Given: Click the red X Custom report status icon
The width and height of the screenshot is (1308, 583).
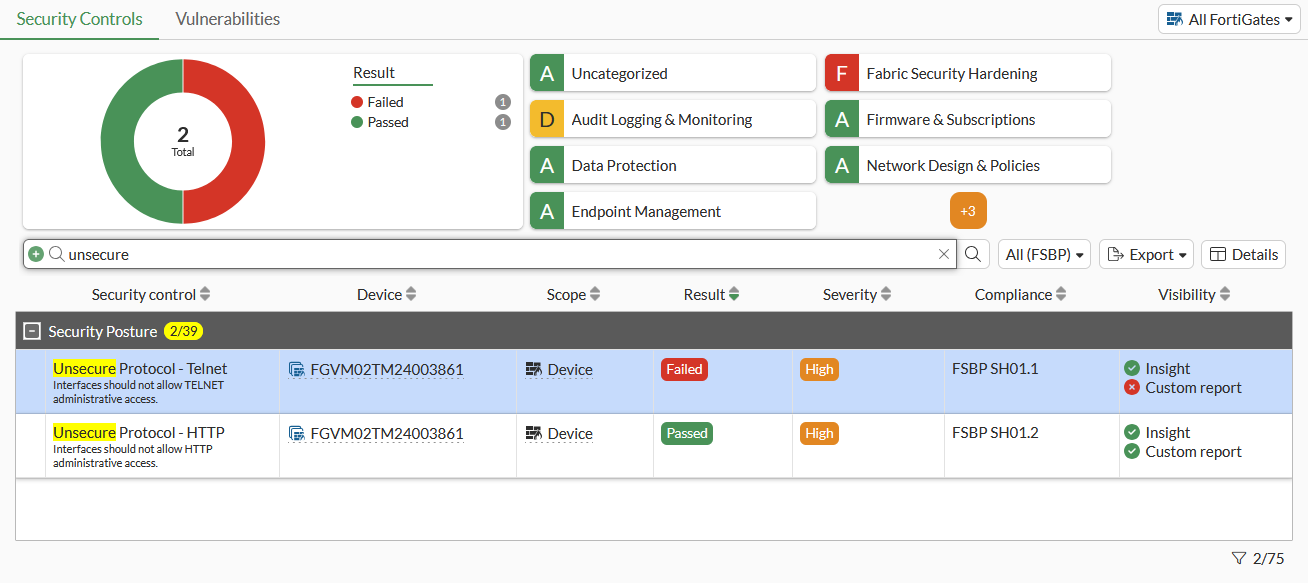Looking at the screenshot, I should click(1132, 388).
